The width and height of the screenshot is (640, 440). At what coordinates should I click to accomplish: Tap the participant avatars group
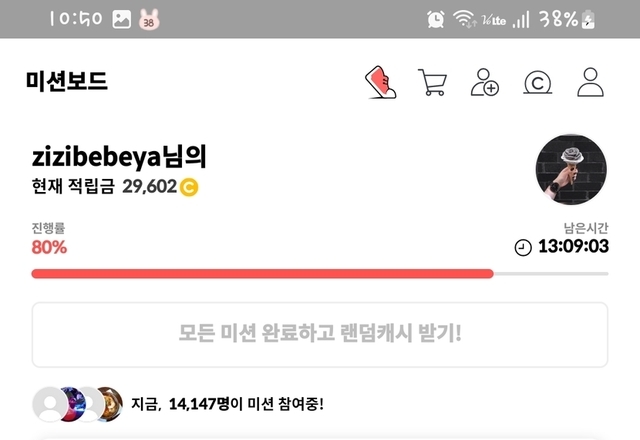pos(78,404)
